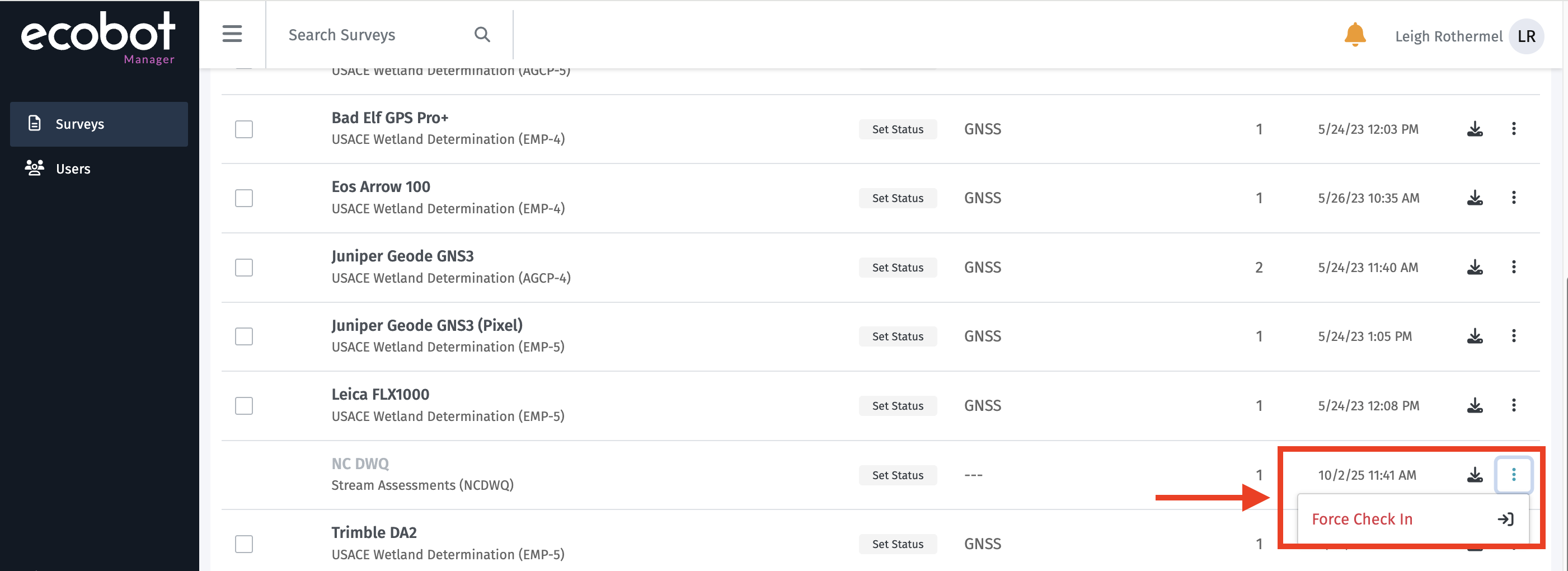Click the Users sidebar icon
The height and width of the screenshot is (571, 1568).
tap(35, 168)
